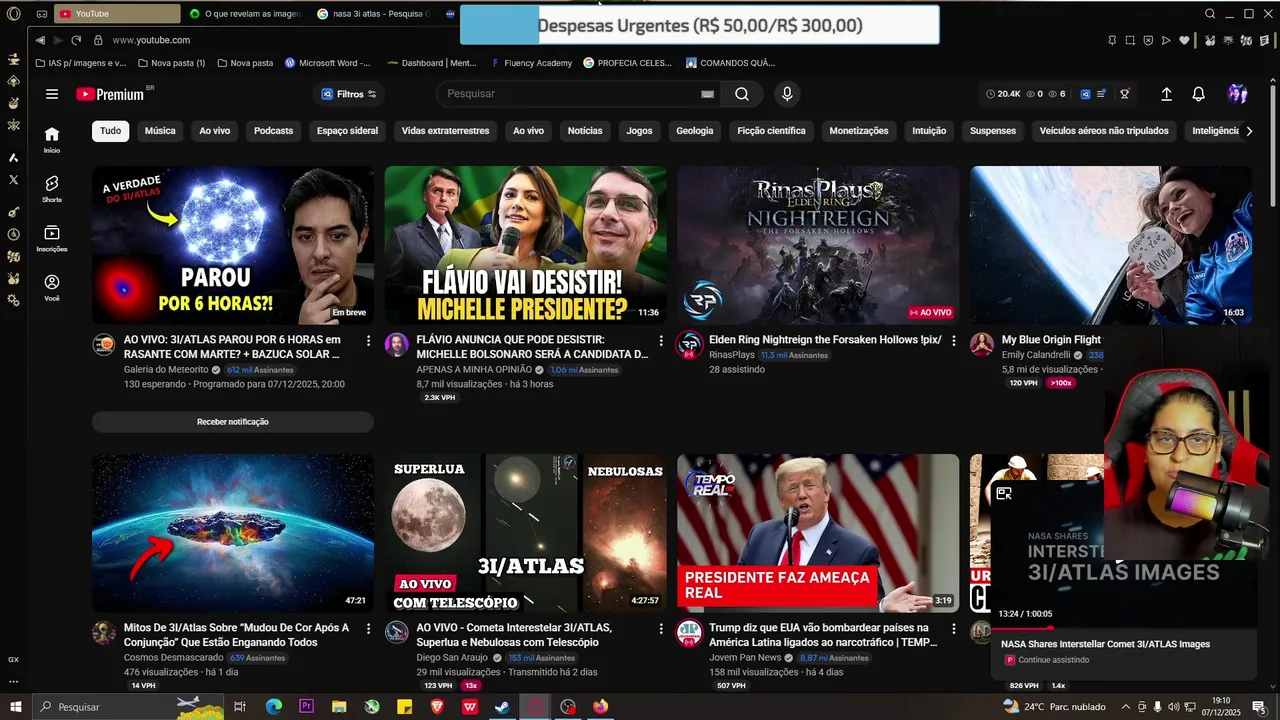Open Firefox from the taskbar
Viewport: 1280px width, 720px height.
pos(600,707)
